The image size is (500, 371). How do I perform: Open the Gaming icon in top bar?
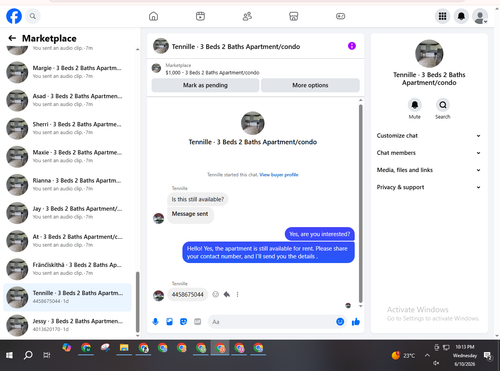340,16
